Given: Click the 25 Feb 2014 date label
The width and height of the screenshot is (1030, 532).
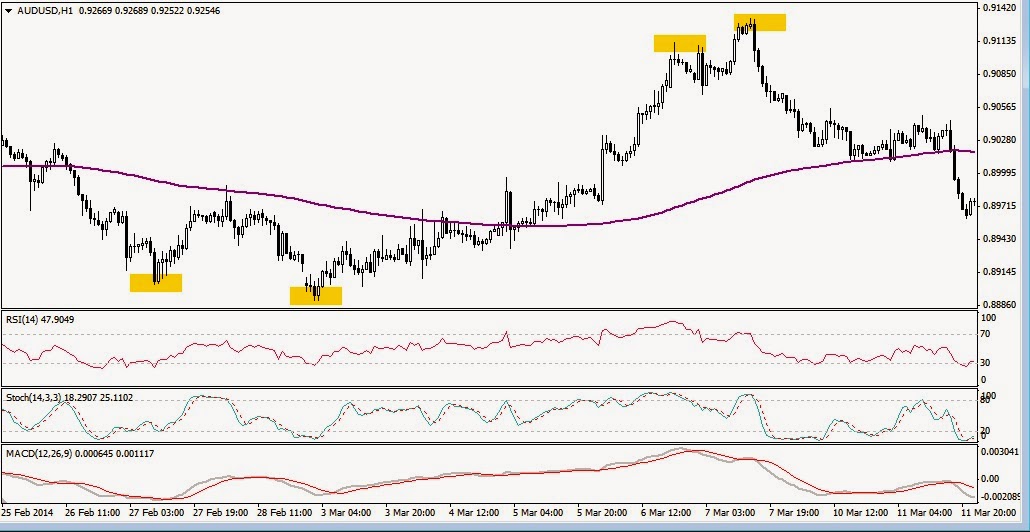Looking at the screenshot, I should (x=26, y=512).
